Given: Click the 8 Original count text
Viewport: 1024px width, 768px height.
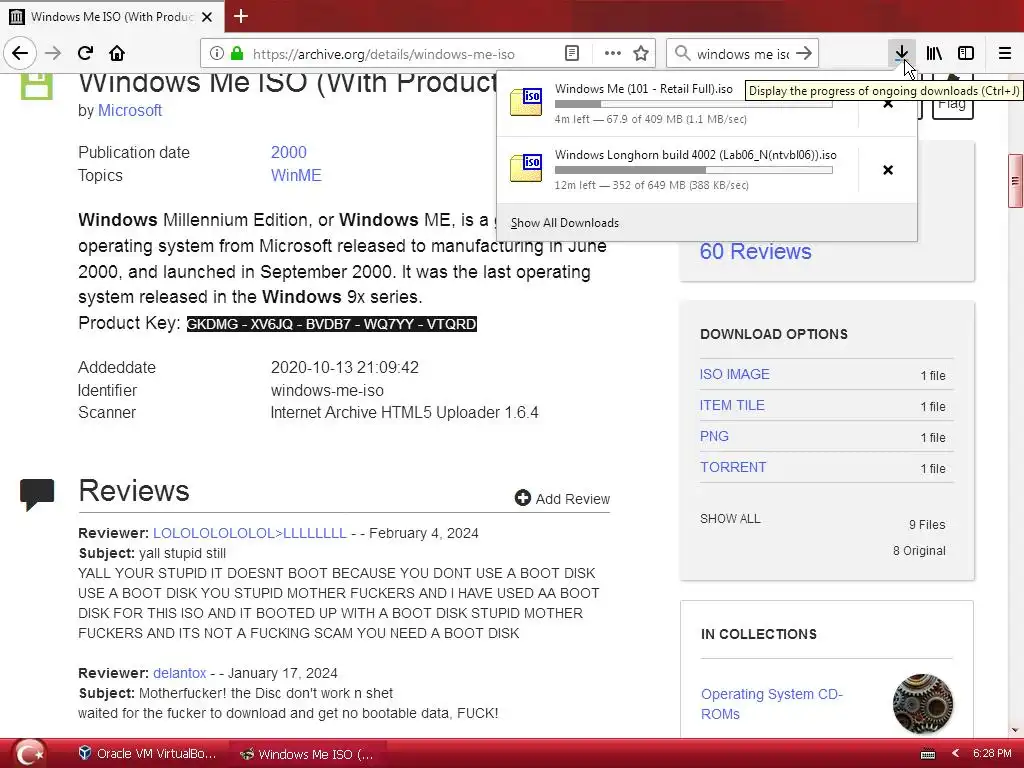Looking at the screenshot, I should 919,551.
